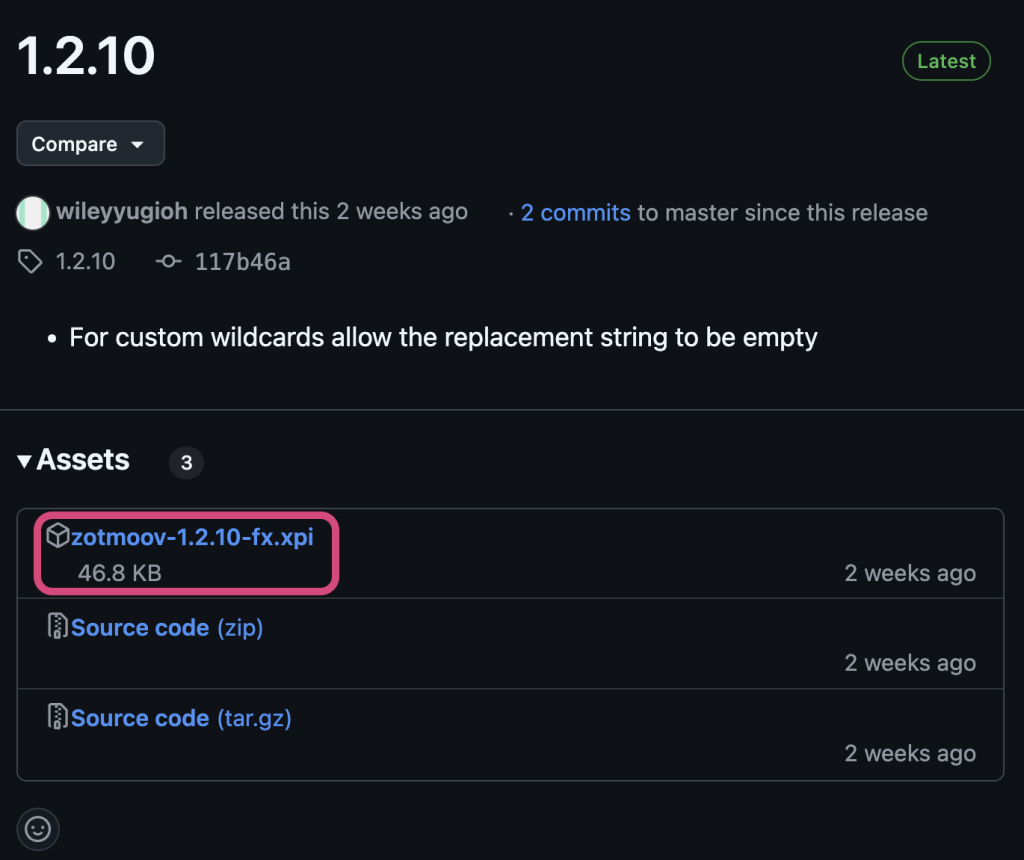Collapse the Assets section triangle
The width and height of the screenshot is (1024, 860).
pos(25,461)
